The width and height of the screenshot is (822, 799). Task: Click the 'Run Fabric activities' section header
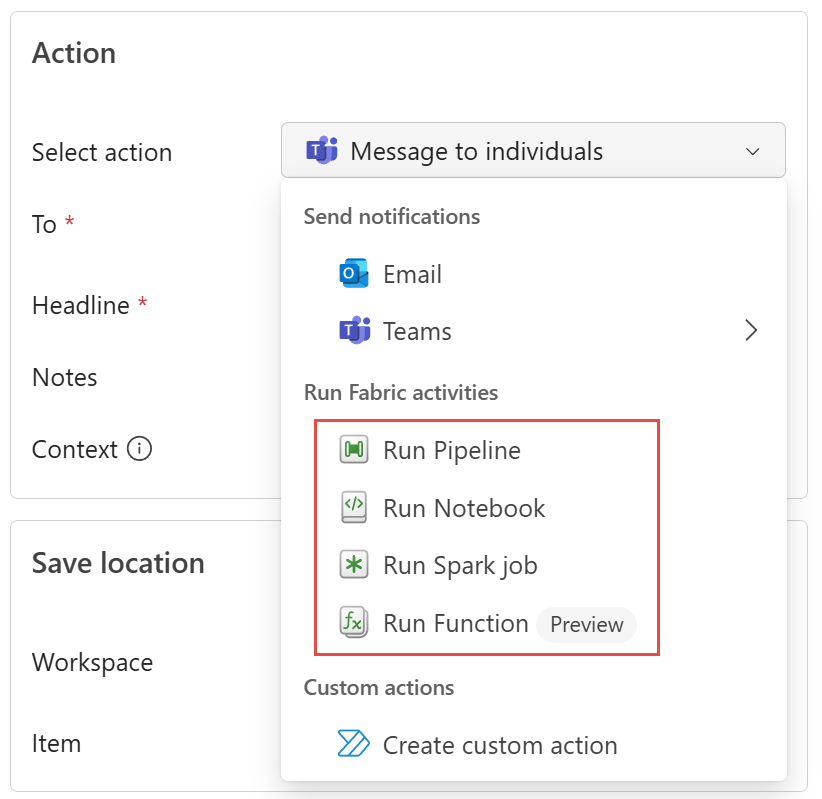click(401, 392)
